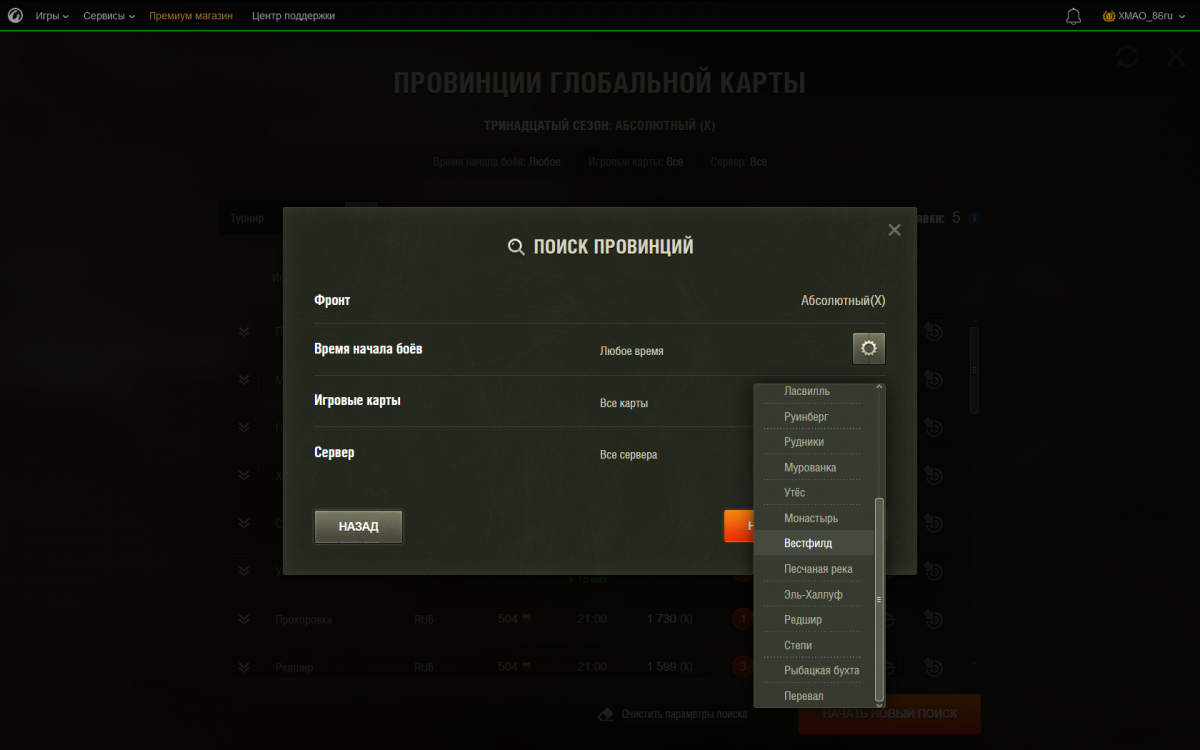
Task: Click the Абсолютный(X) front value
Action: pyautogui.click(x=843, y=300)
